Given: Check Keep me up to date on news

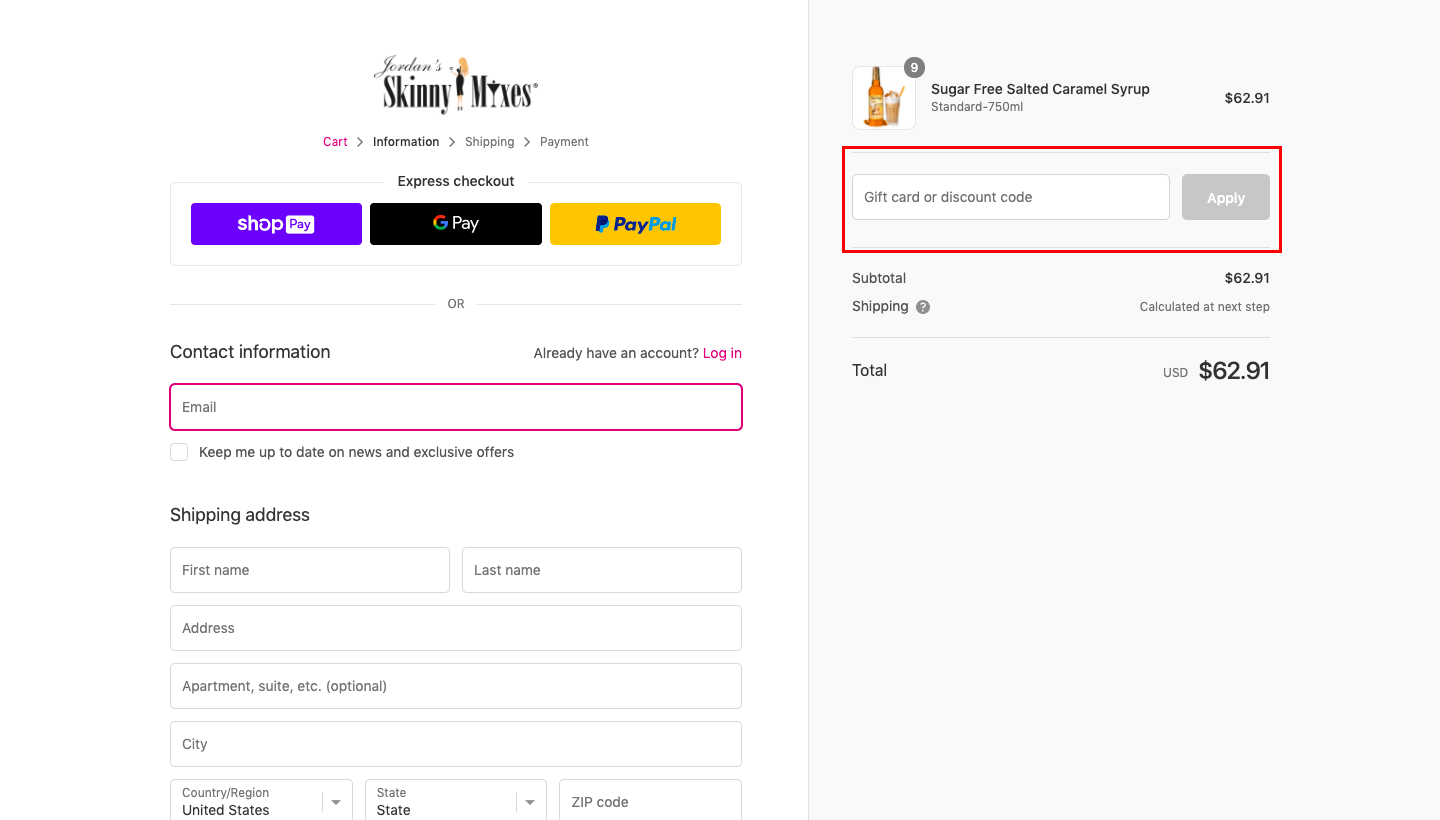Looking at the screenshot, I should click(x=179, y=452).
